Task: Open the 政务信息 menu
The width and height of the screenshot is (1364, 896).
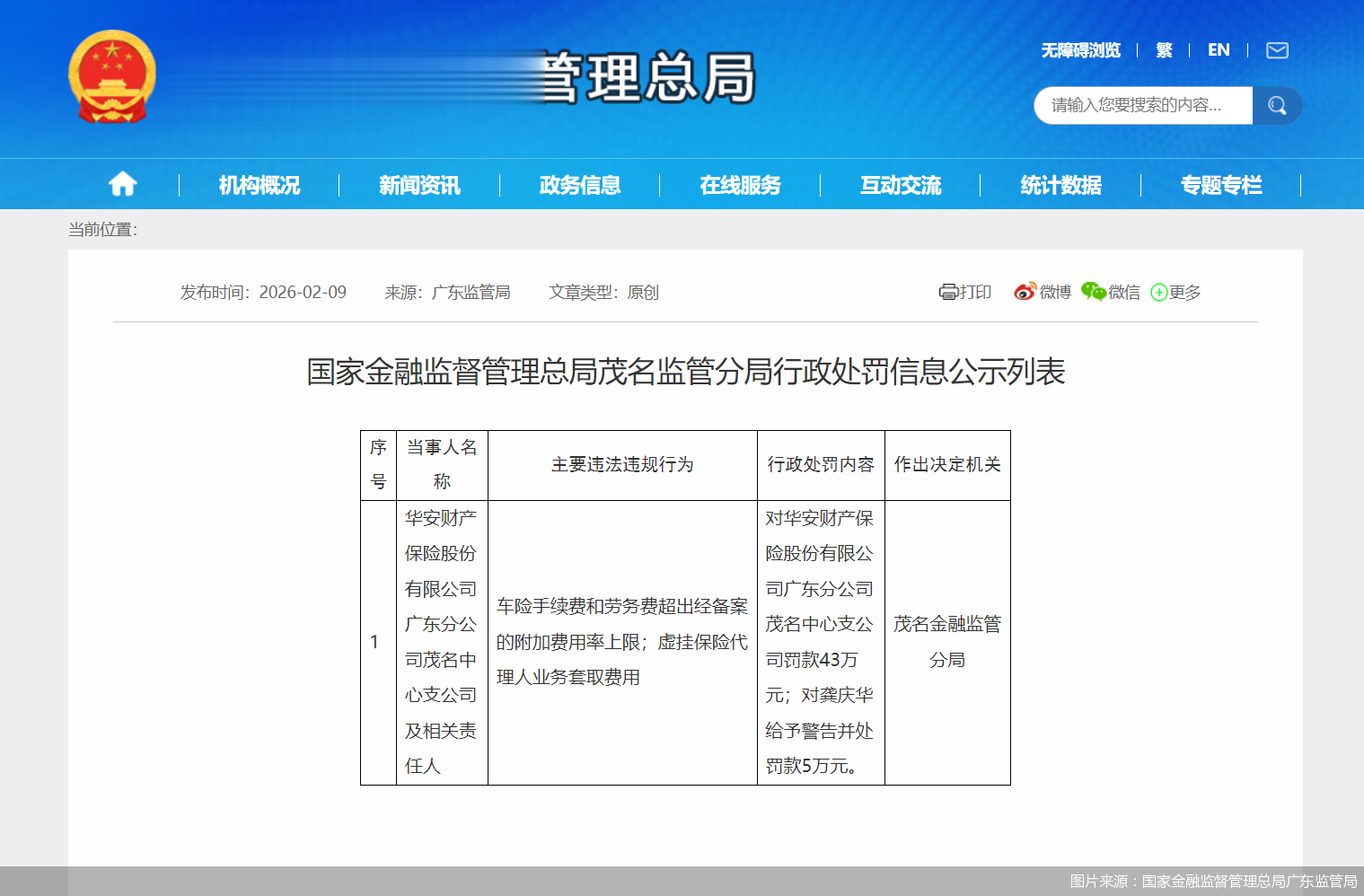Action: (x=580, y=185)
